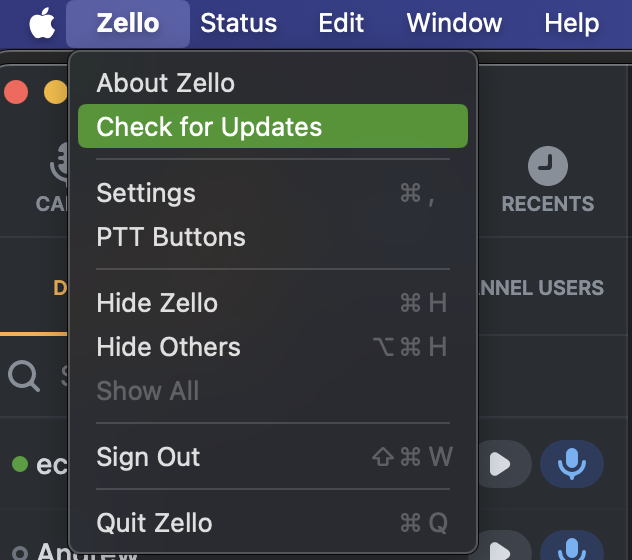Image resolution: width=632 pixels, height=560 pixels.
Task: Click the search magnifier icon
Action: click(24, 376)
